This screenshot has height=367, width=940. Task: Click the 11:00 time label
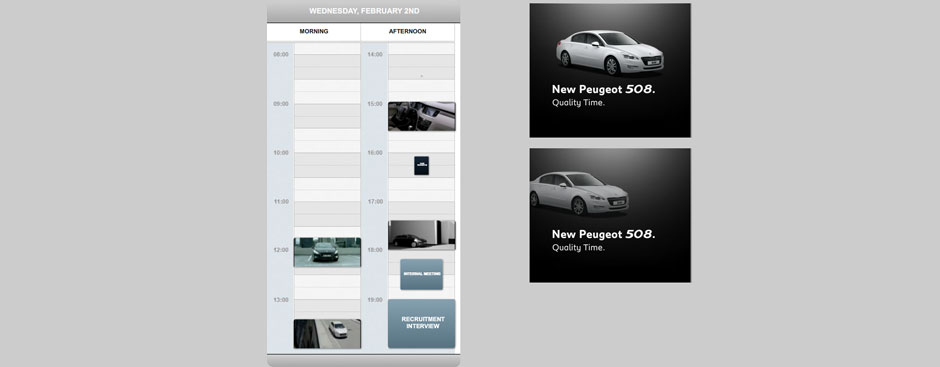coord(281,202)
